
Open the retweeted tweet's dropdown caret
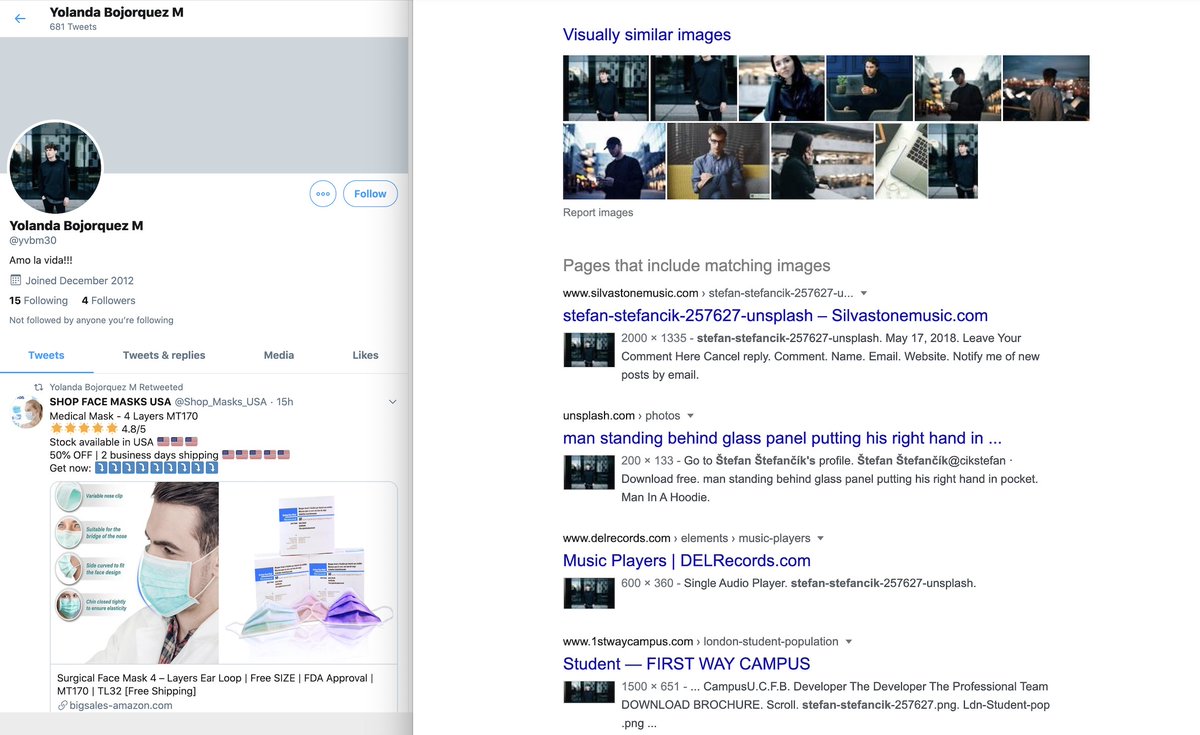pyautogui.click(x=392, y=402)
